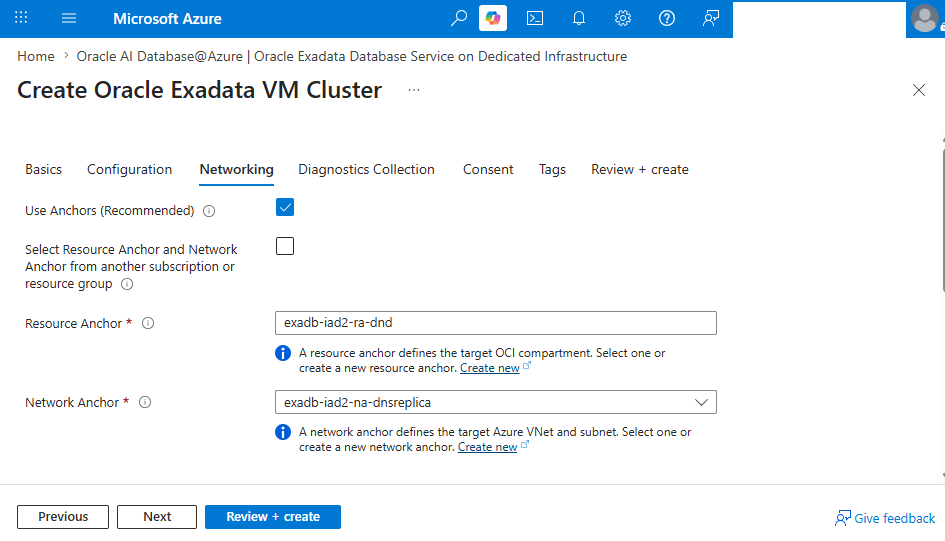945x541 pixels.
Task: Check Select Resource Anchor from another subscription box
Action: point(285,246)
